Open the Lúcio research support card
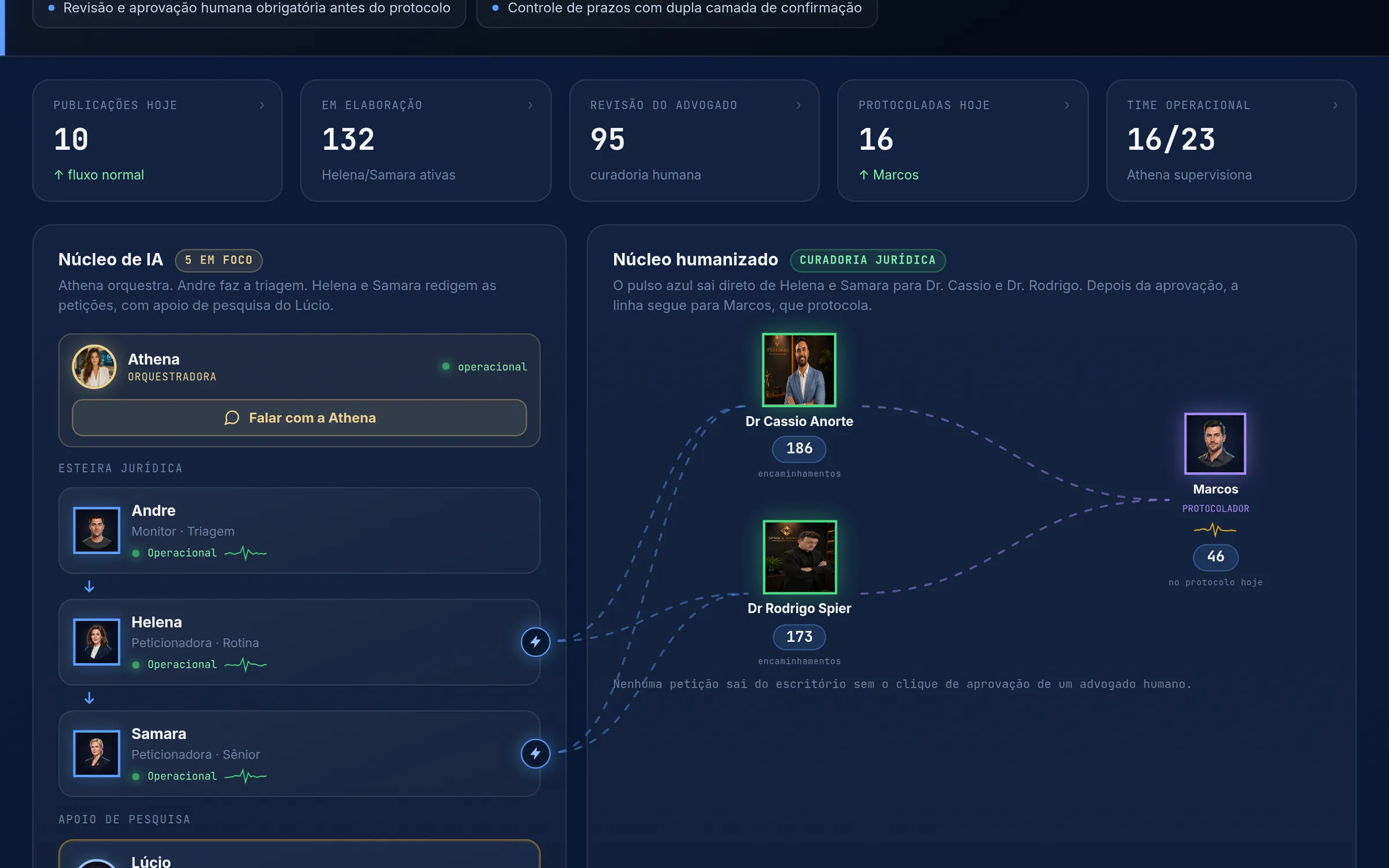 [299, 854]
